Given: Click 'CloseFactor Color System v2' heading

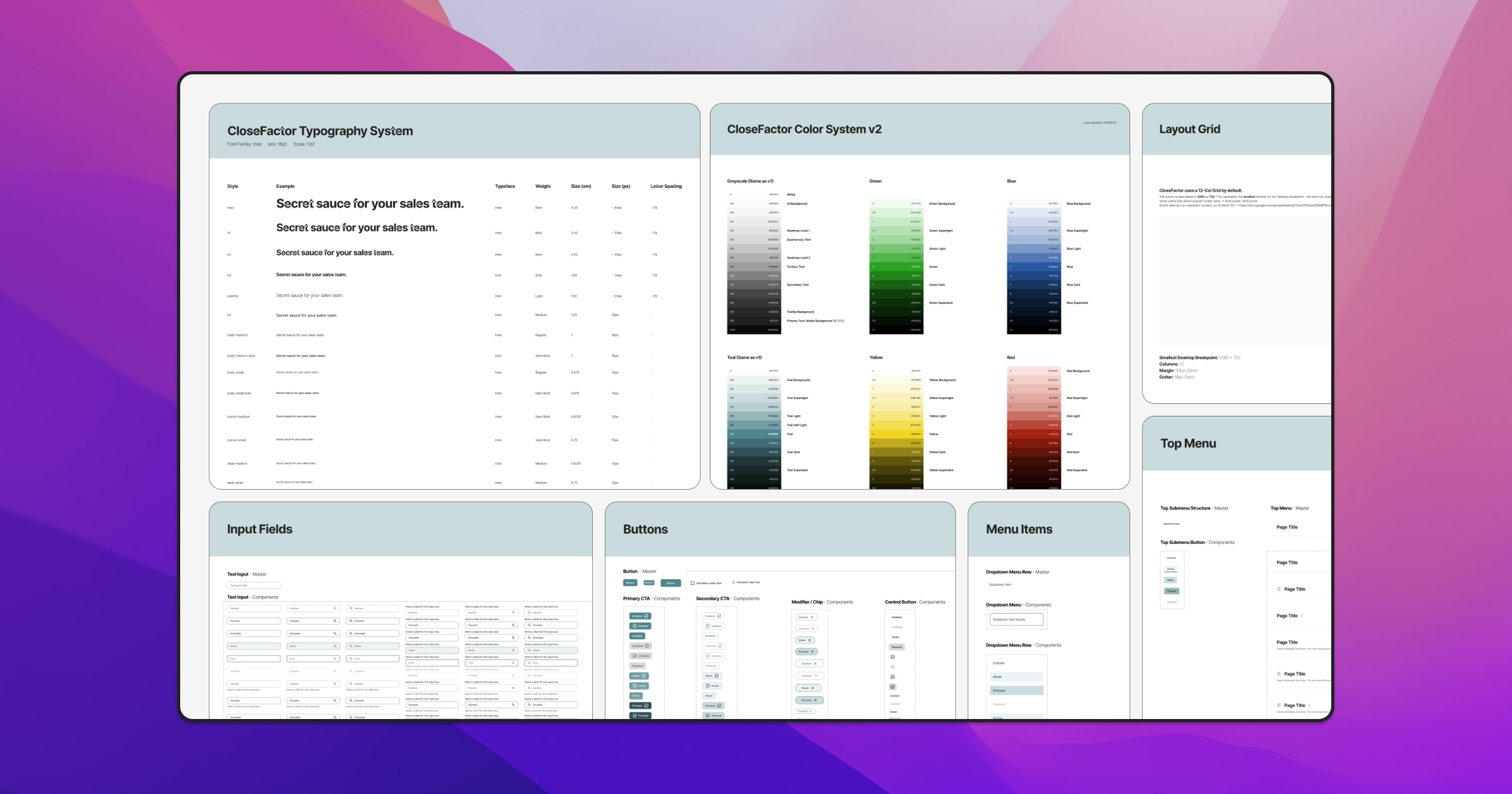Looking at the screenshot, I should [x=805, y=129].
